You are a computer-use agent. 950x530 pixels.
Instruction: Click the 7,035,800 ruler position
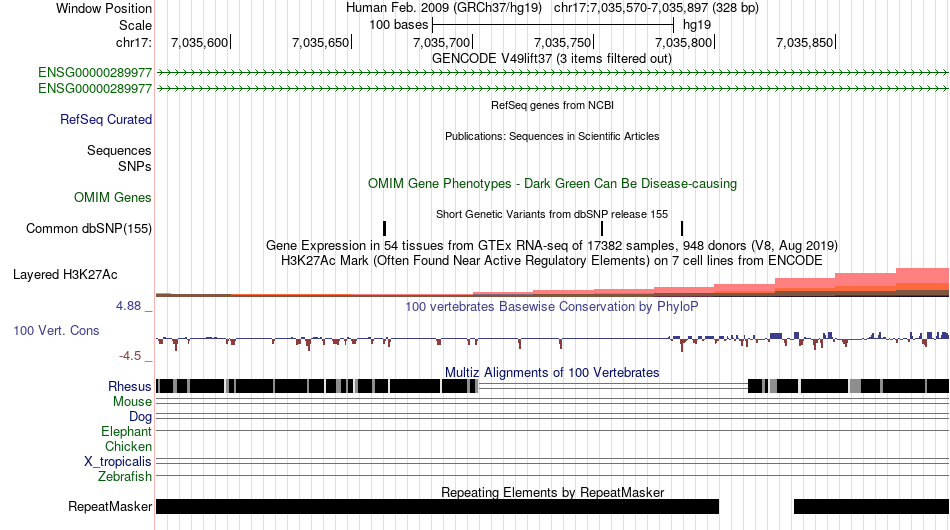click(684, 42)
